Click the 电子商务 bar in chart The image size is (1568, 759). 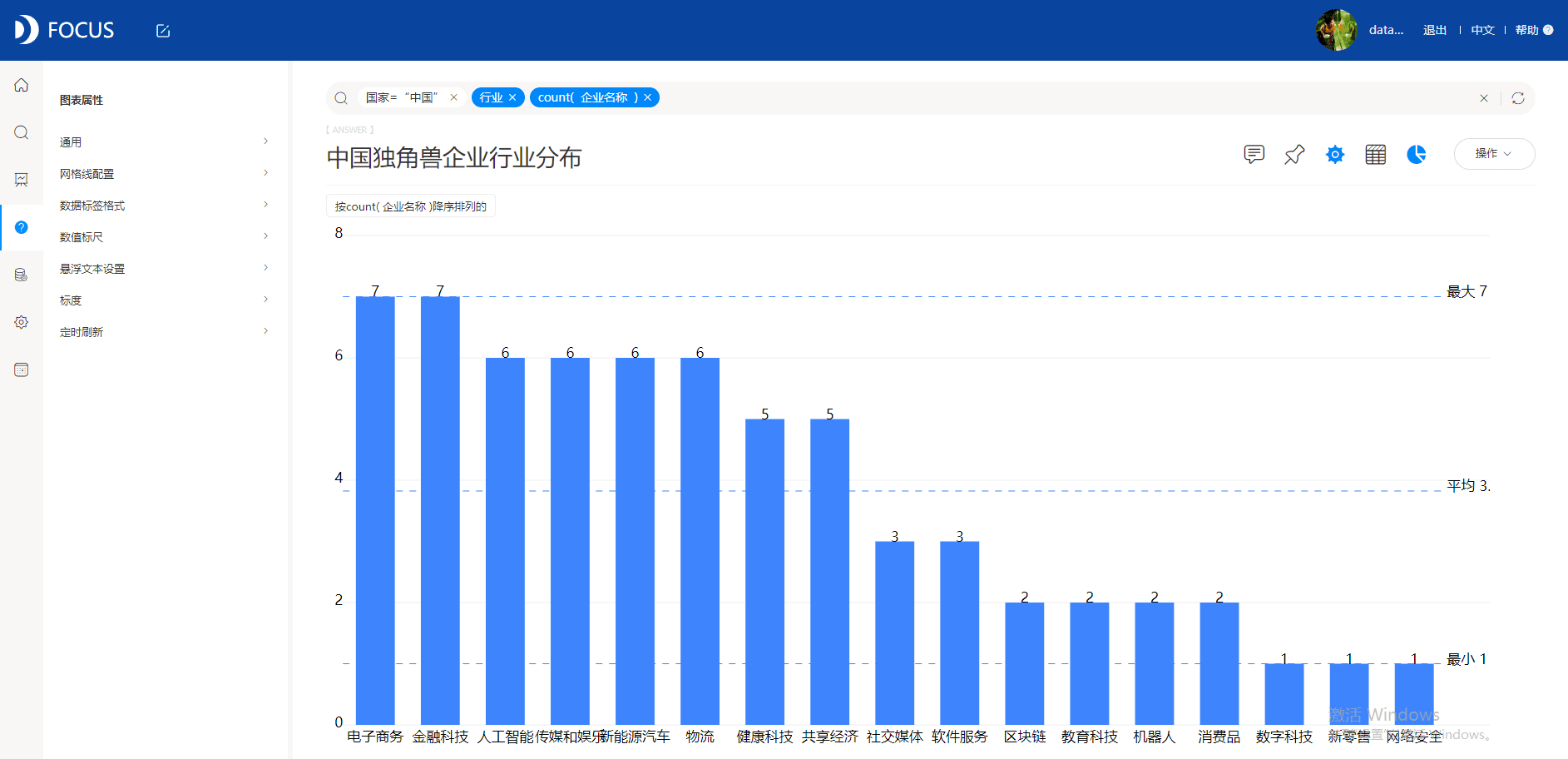tap(375, 510)
